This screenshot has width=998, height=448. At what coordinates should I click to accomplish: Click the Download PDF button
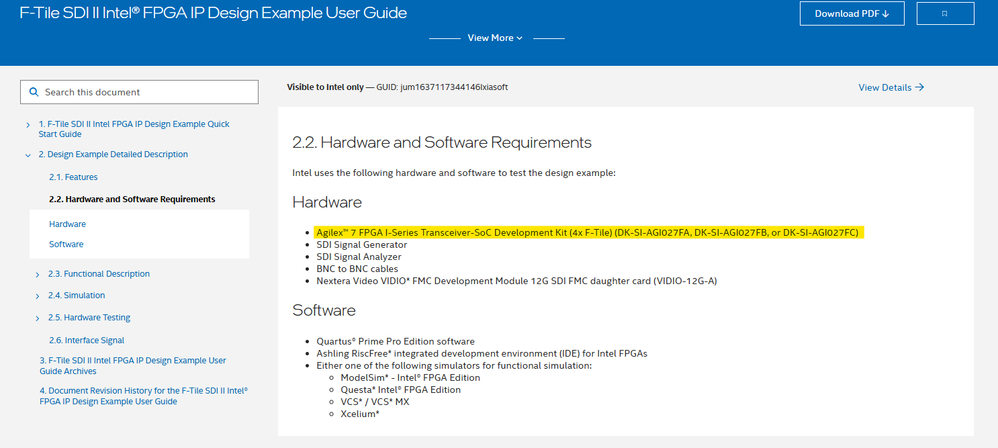(852, 14)
